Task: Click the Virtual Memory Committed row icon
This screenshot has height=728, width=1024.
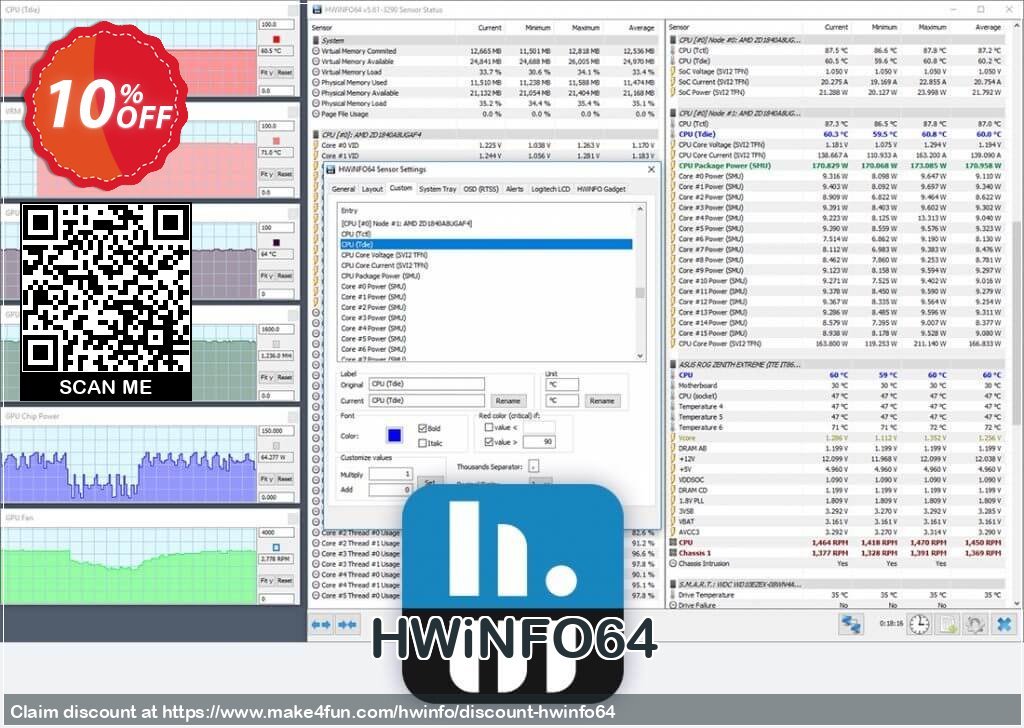Action: [x=317, y=51]
